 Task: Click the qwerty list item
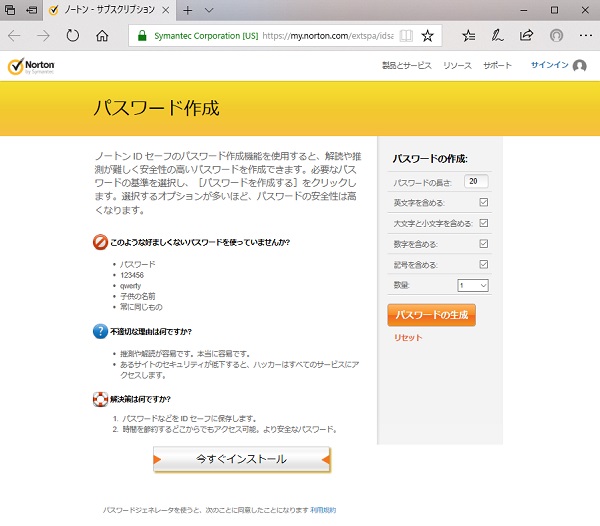(130, 286)
